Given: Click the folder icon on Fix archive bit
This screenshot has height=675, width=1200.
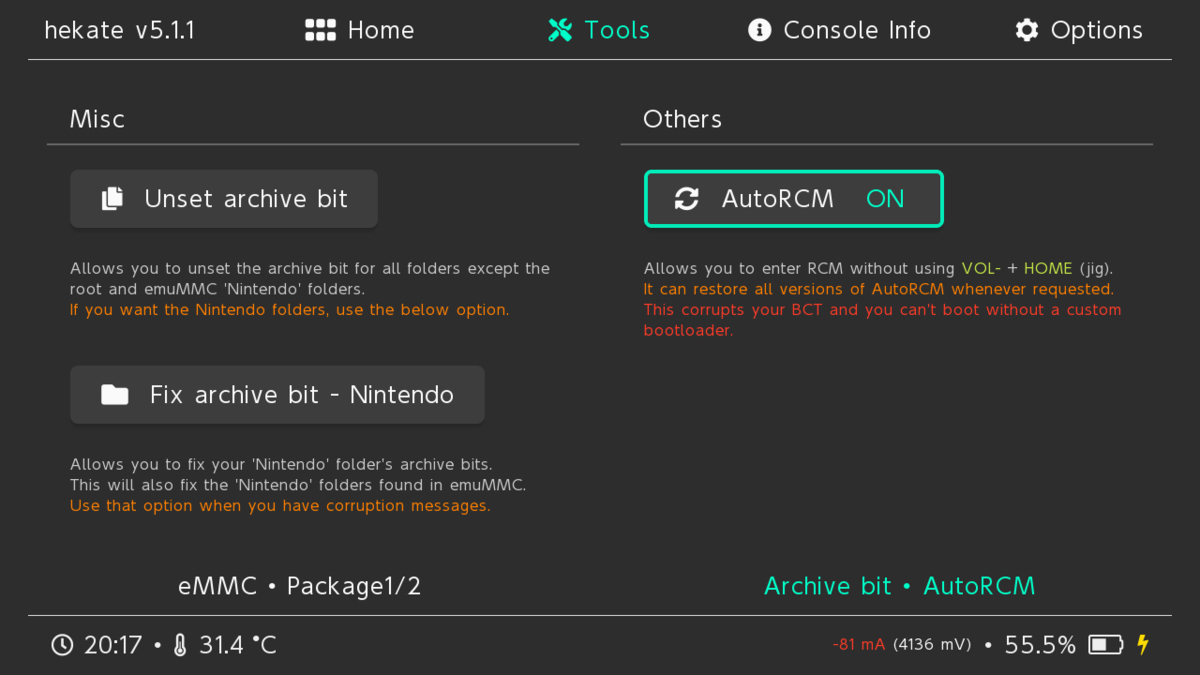Looking at the screenshot, I should [x=115, y=395].
